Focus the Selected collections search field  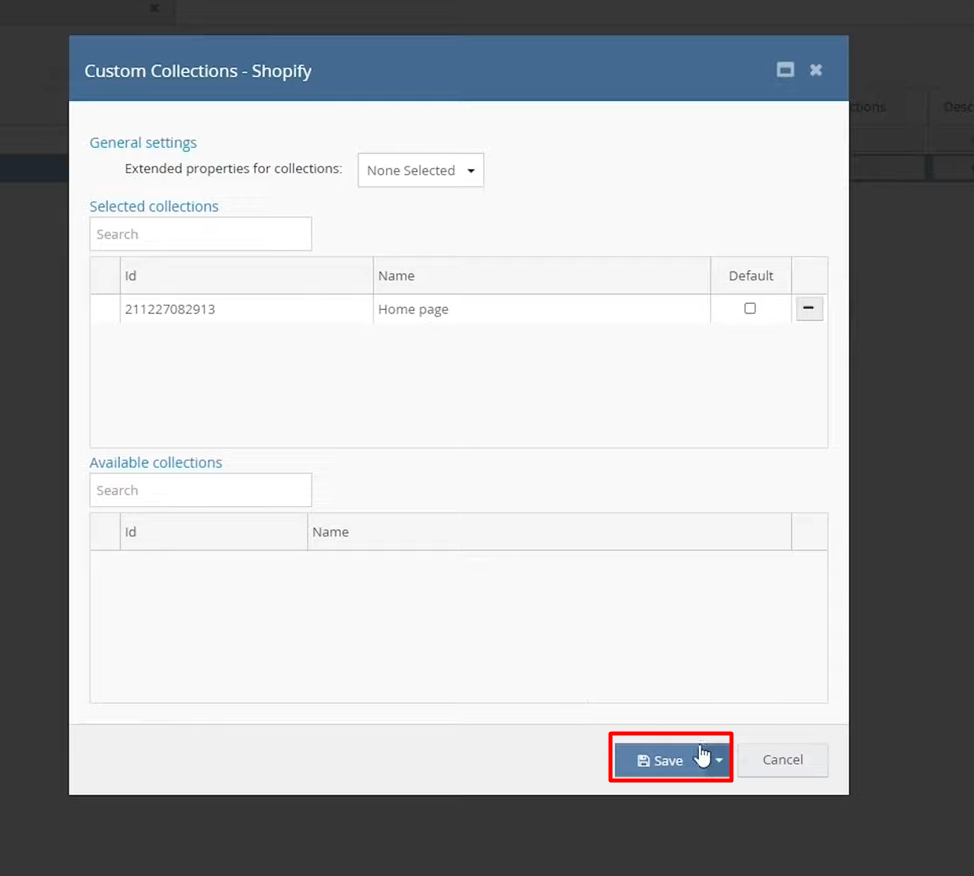click(x=201, y=234)
